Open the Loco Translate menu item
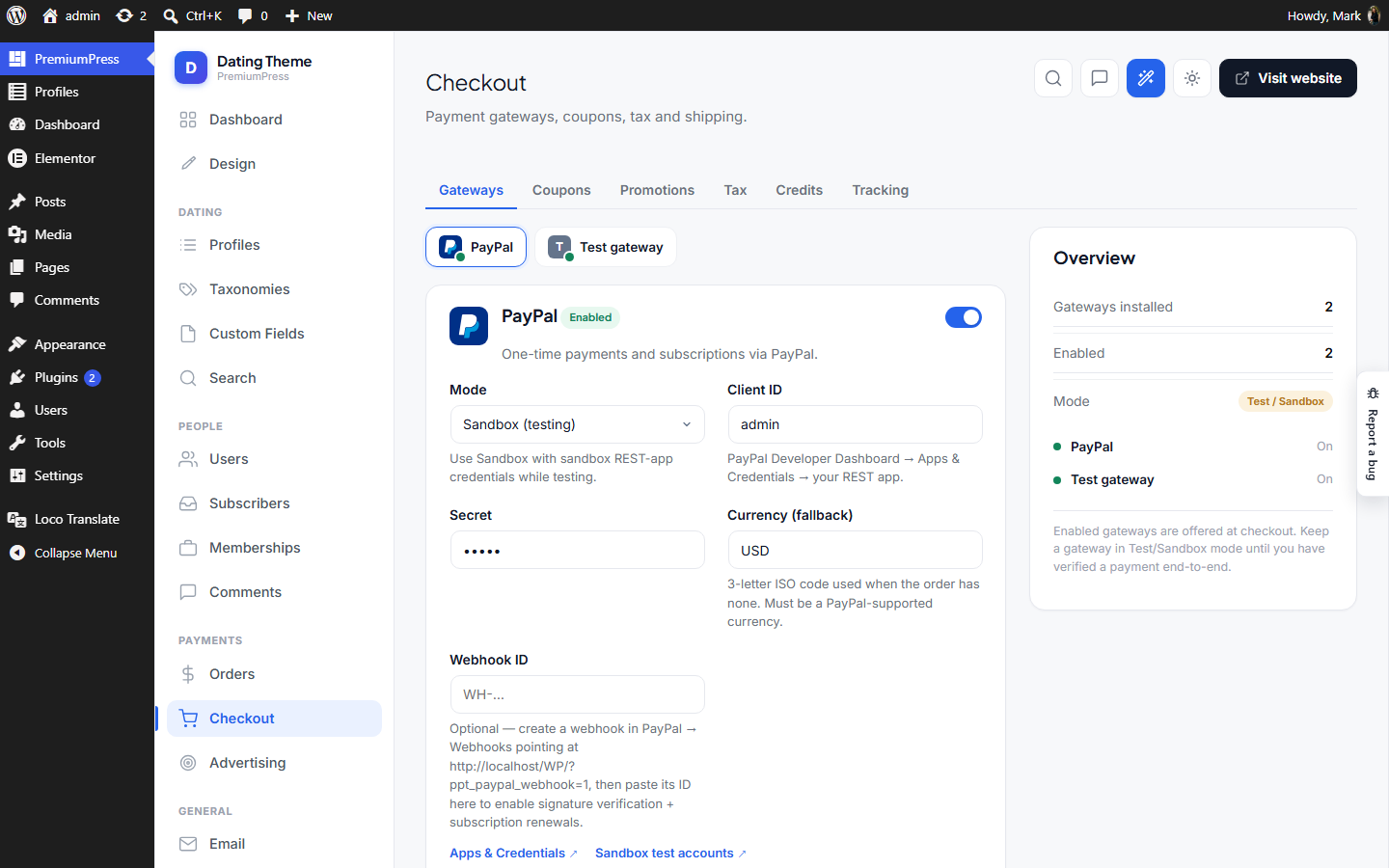 tap(77, 519)
